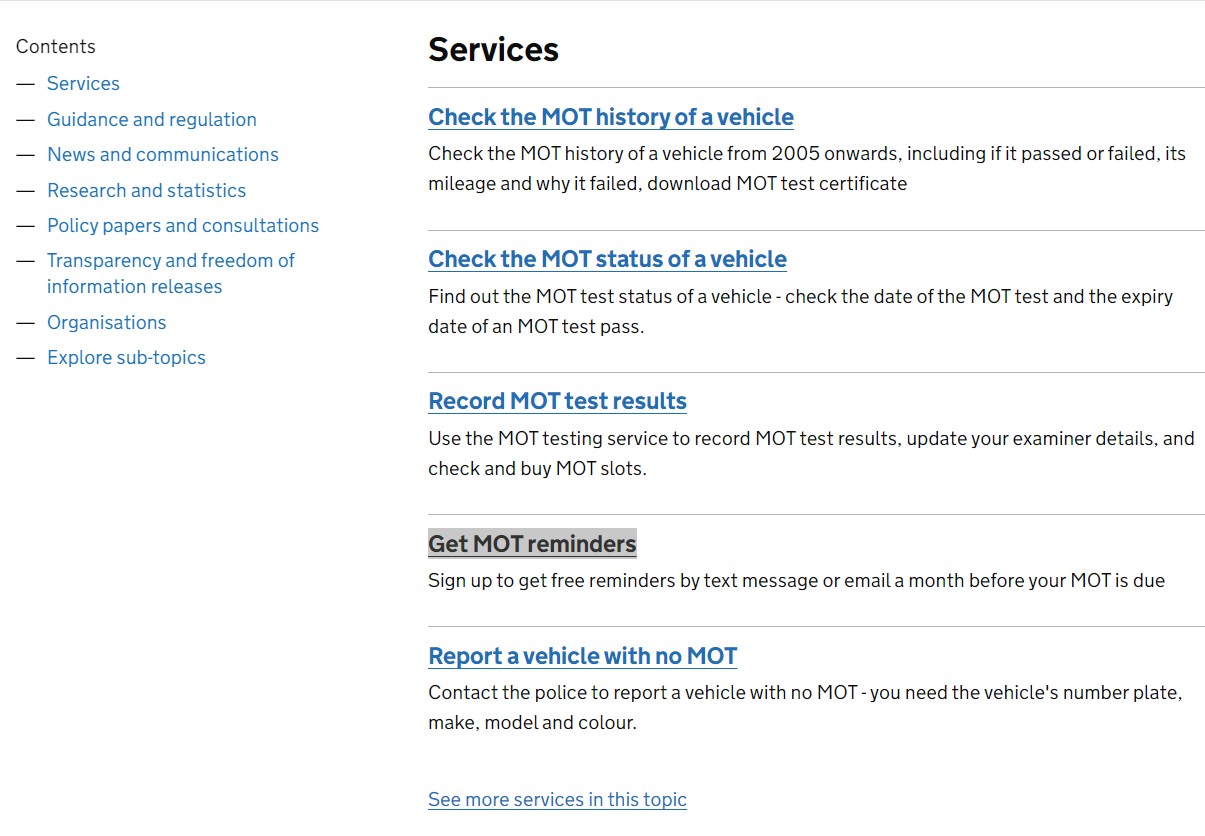Jump to Organisations section
Image resolution: width=1205 pixels, height=836 pixels.
pyautogui.click(x=107, y=323)
